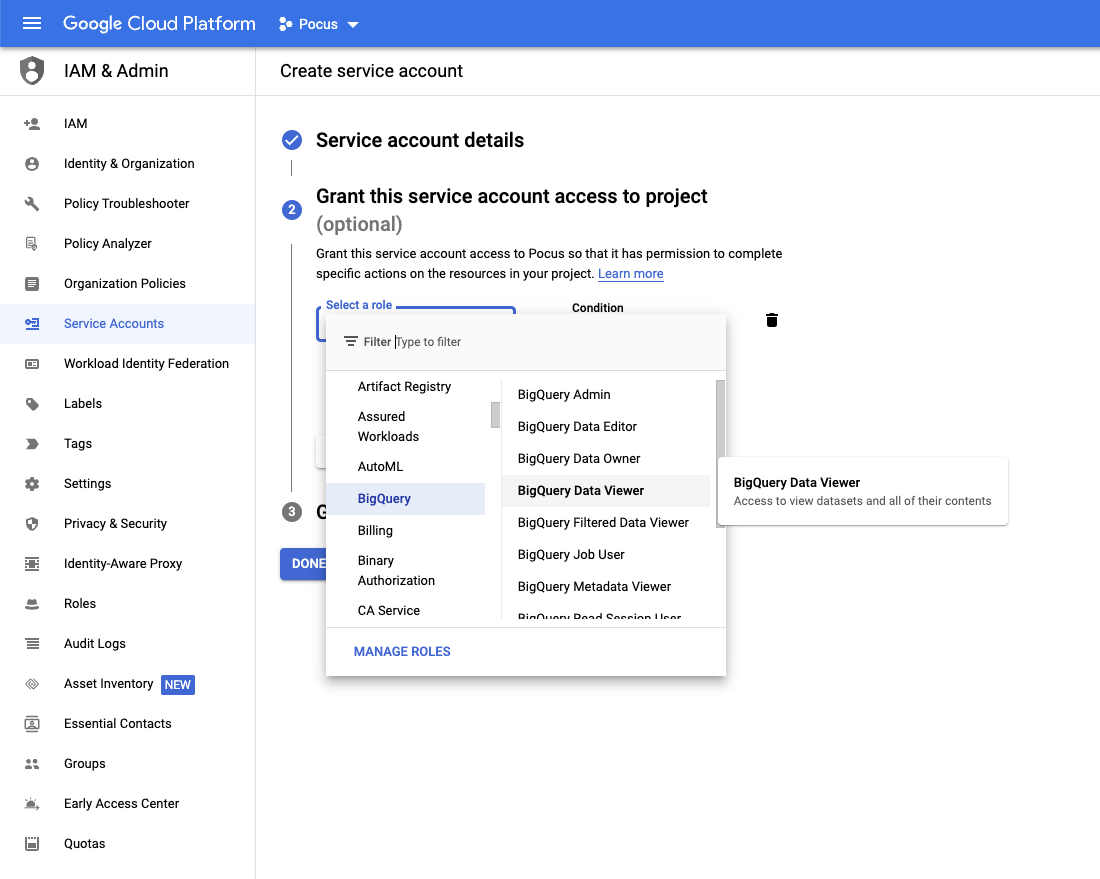
Task: Click the Service account details heading
Action: point(420,140)
